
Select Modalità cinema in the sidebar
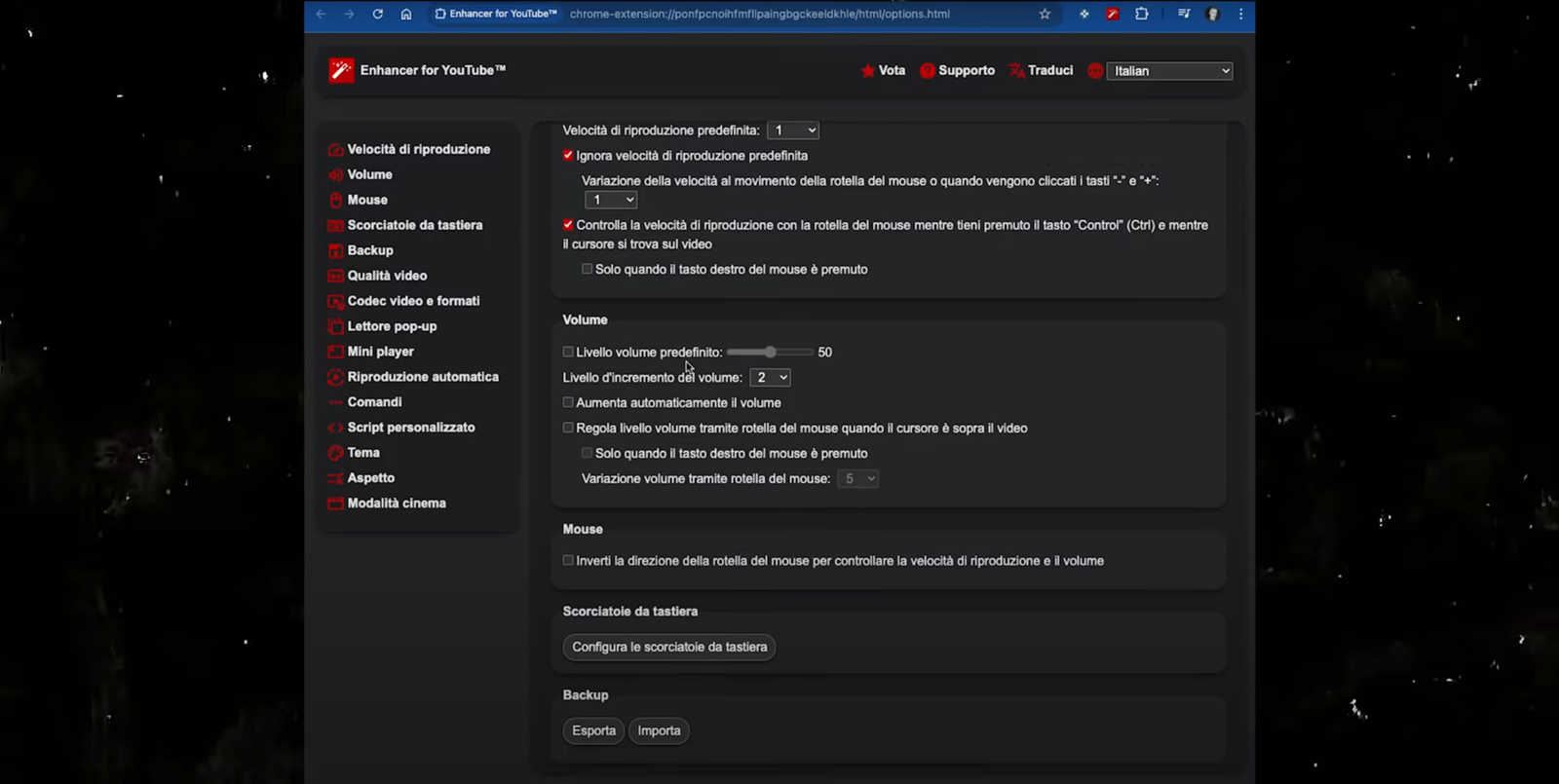[x=397, y=504]
